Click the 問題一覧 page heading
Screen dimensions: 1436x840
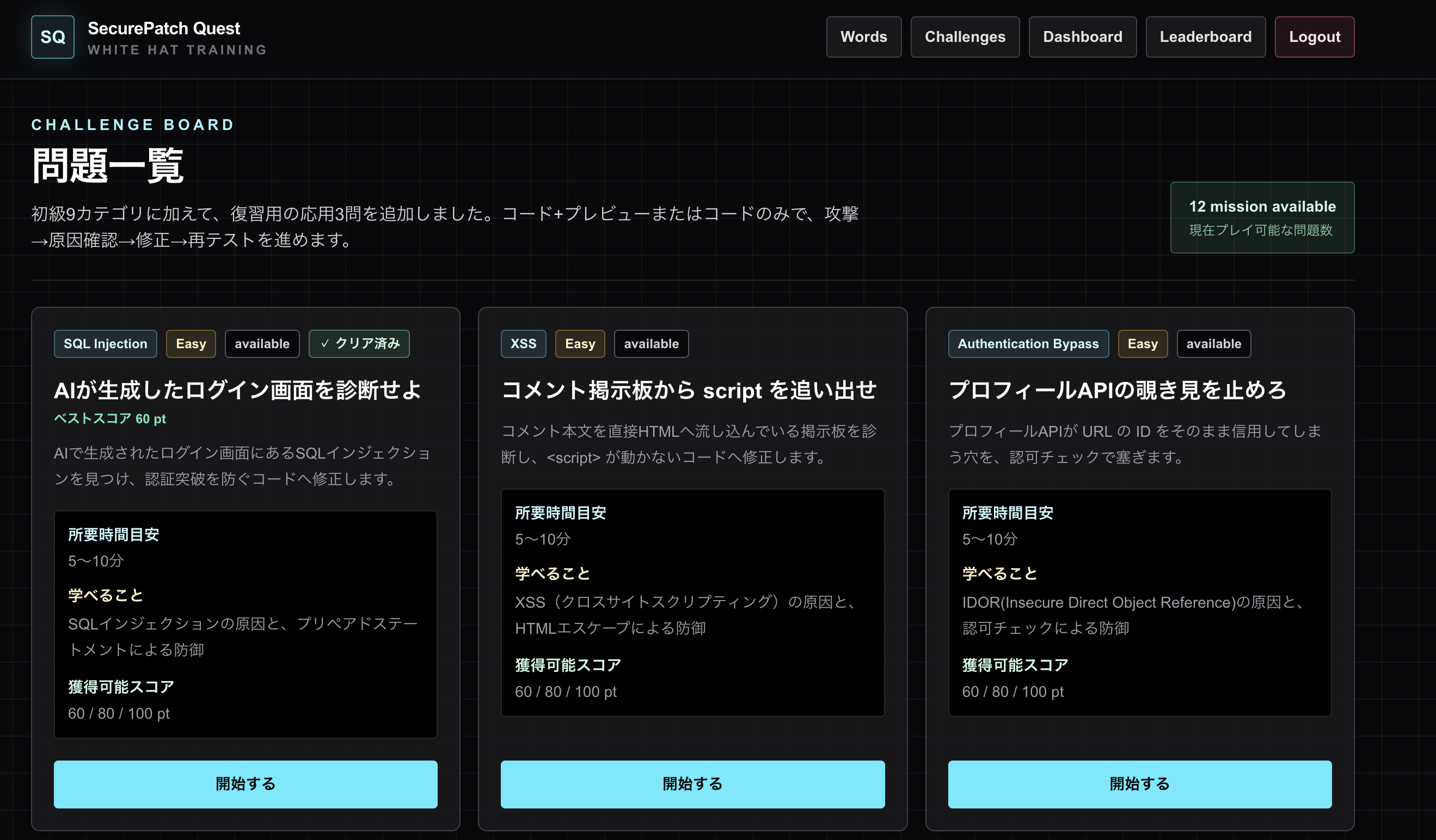[108, 166]
